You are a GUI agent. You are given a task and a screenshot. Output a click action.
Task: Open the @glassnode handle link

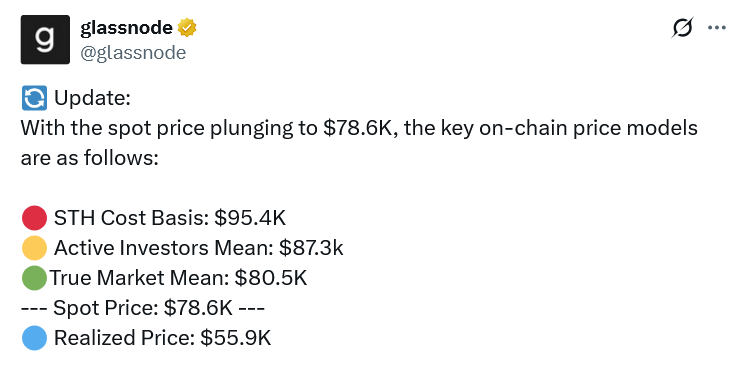[133, 52]
